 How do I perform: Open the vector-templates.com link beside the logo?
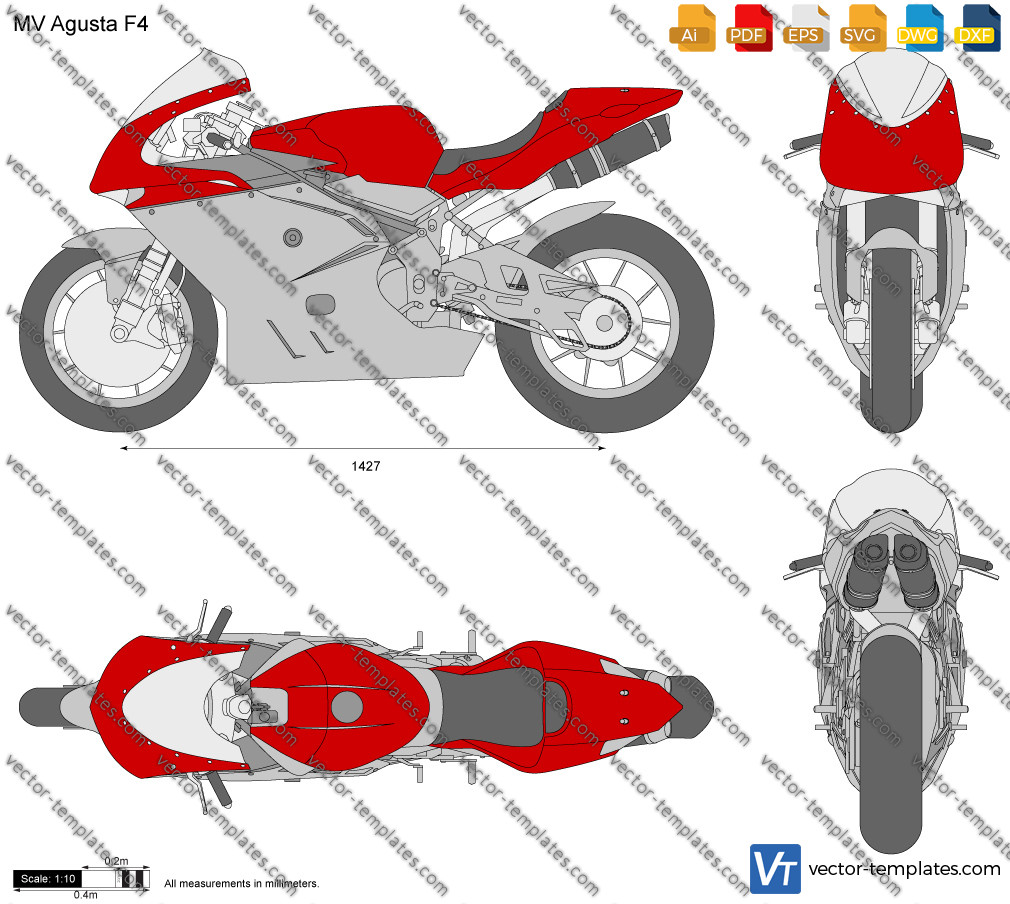point(904,869)
